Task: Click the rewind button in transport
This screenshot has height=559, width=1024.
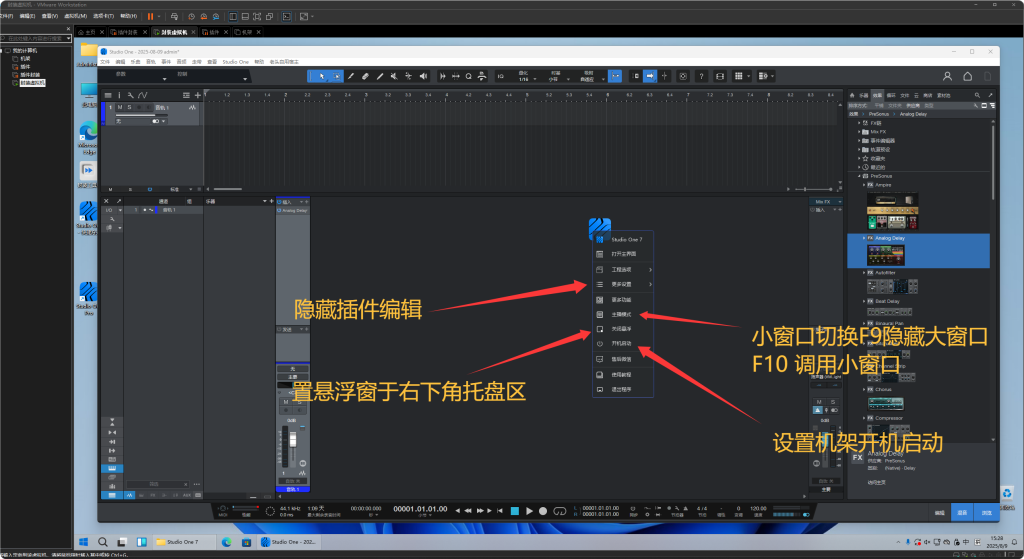Action: tap(468, 511)
